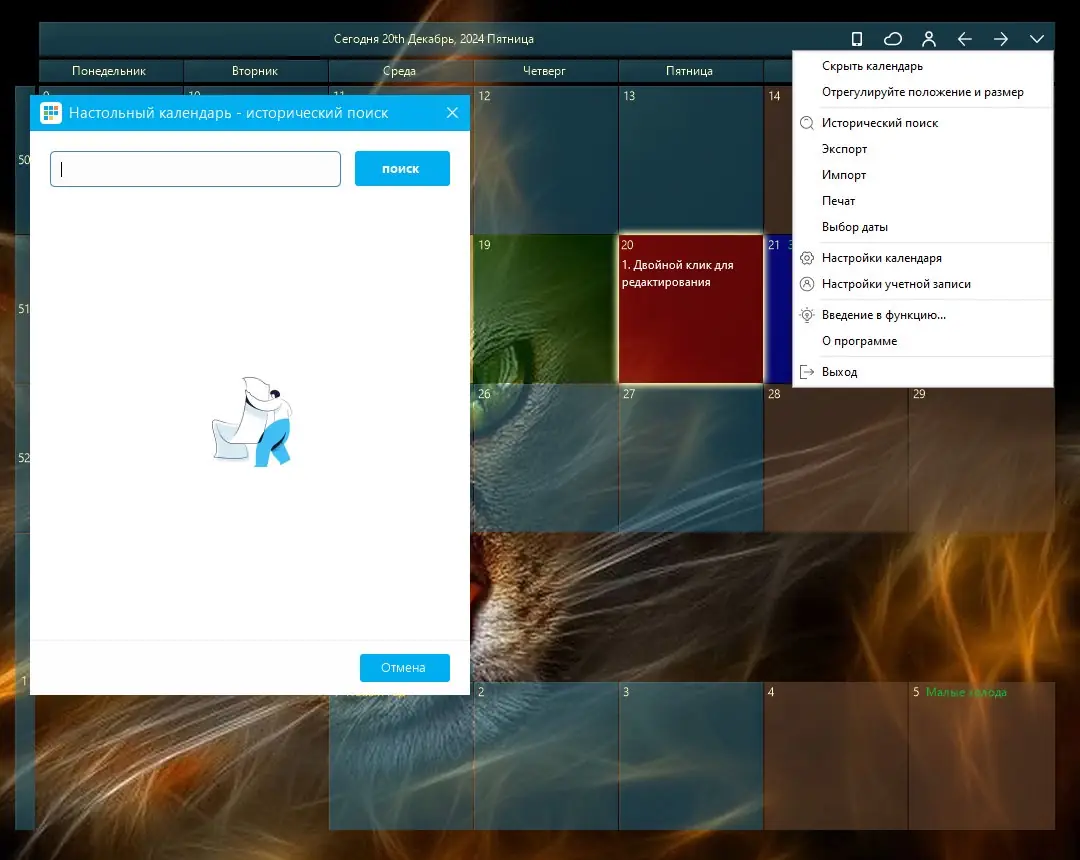Collapse the menu with the down chevron icon
This screenshot has width=1080, height=860.
click(x=1037, y=39)
